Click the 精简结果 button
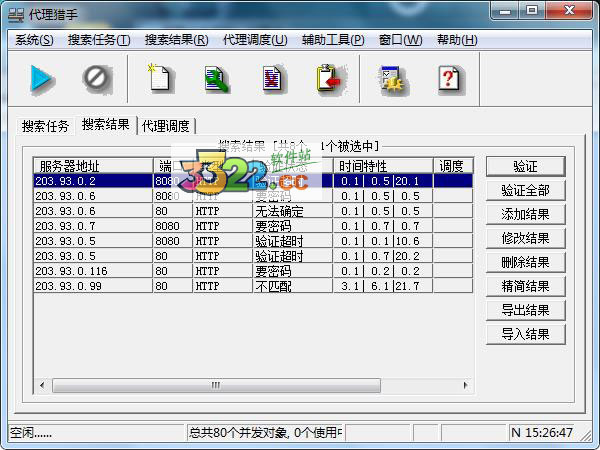This screenshot has width=600, height=450. pos(525,286)
